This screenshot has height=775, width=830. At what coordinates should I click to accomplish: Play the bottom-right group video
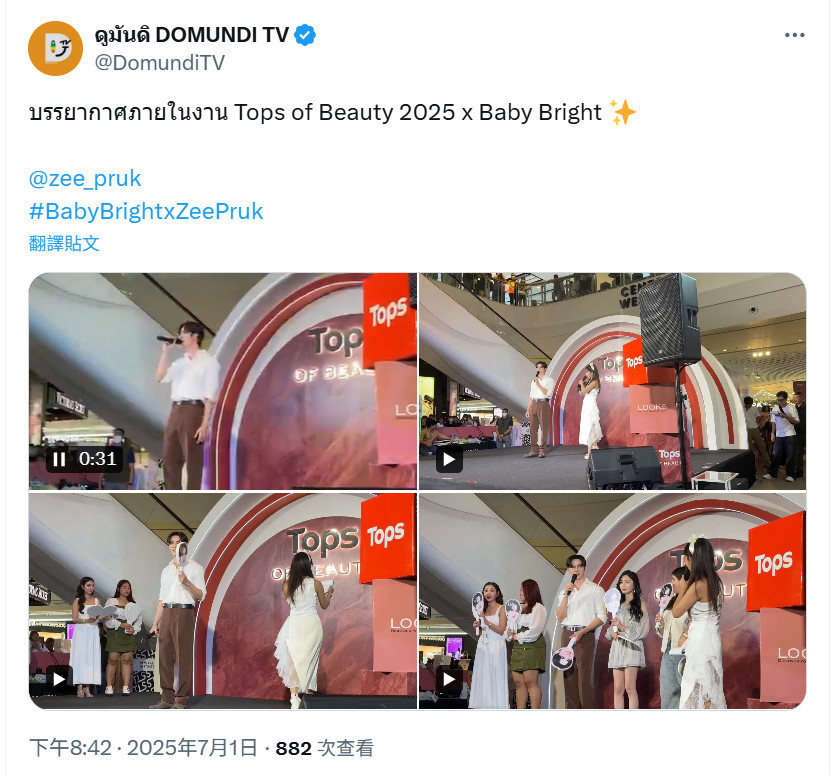click(x=449, y=679)
